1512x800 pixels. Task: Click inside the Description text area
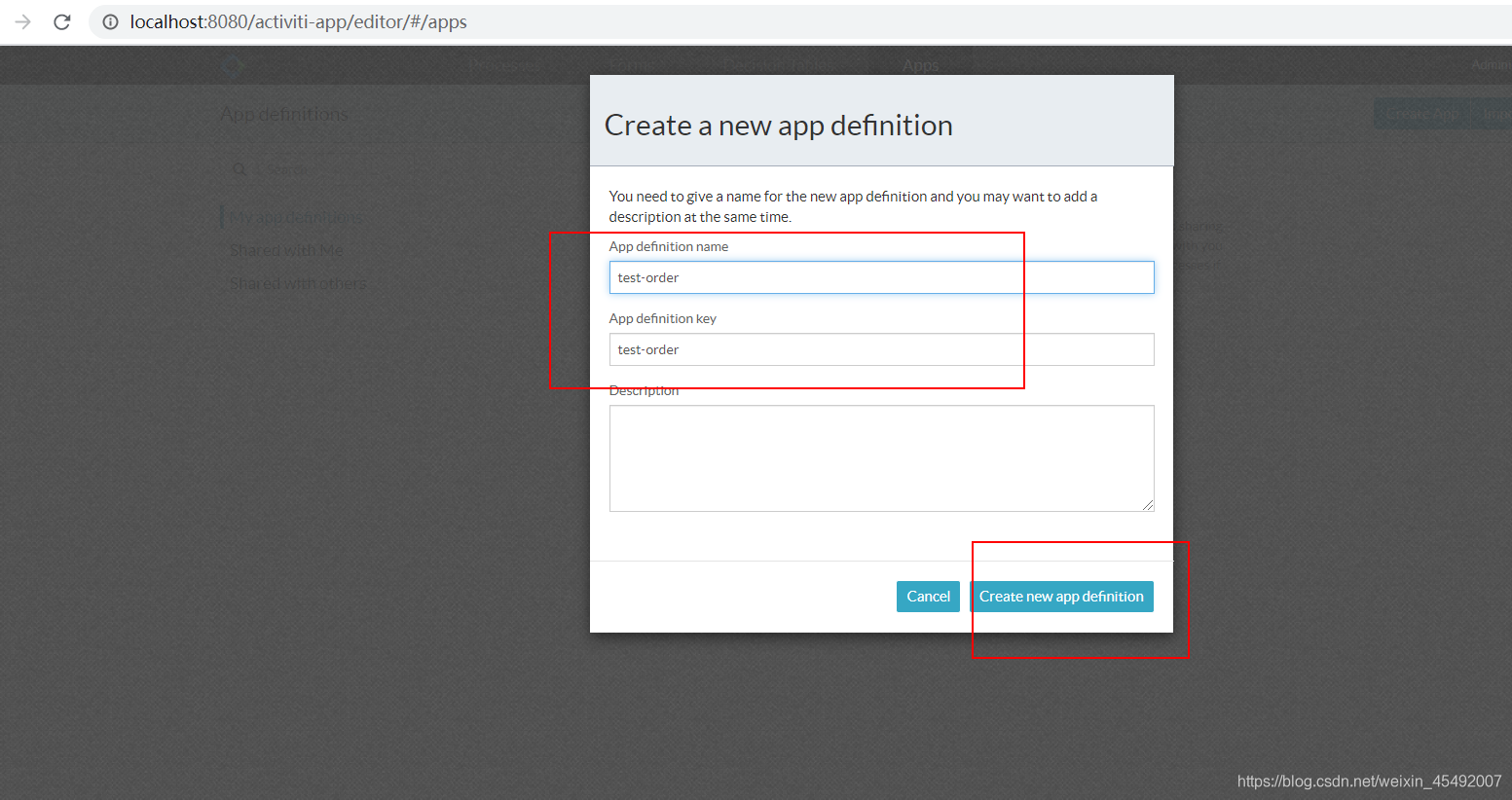(881, 458)
